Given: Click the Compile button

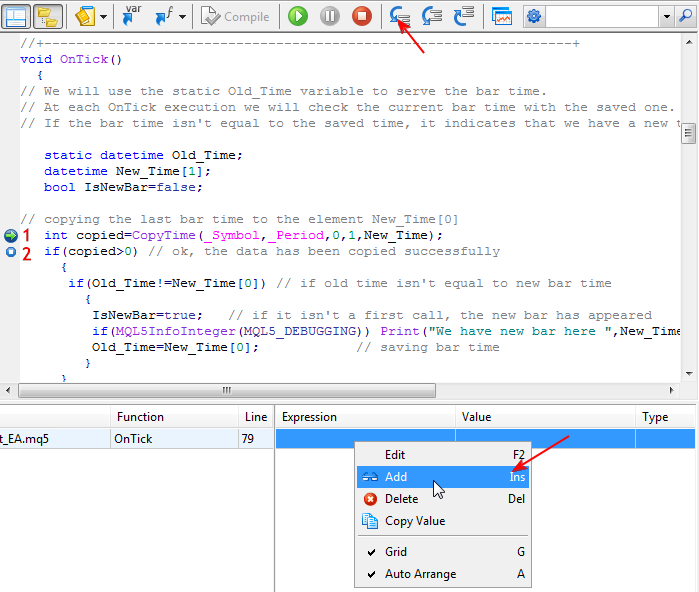Looking at the screenshot, I should click(x=235, y=16).
